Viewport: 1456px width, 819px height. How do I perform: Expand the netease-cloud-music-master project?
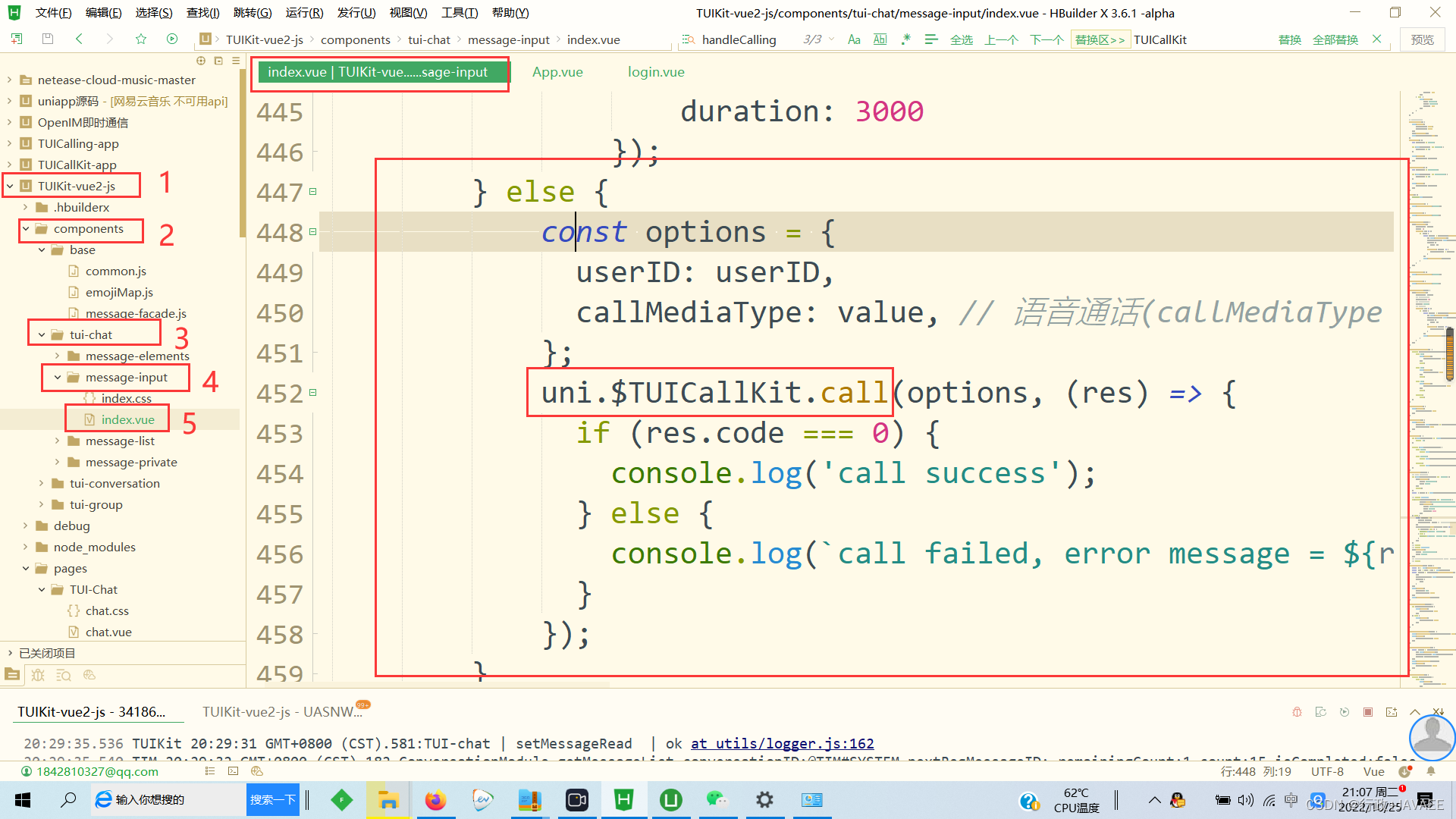click(x=9, y=80)
